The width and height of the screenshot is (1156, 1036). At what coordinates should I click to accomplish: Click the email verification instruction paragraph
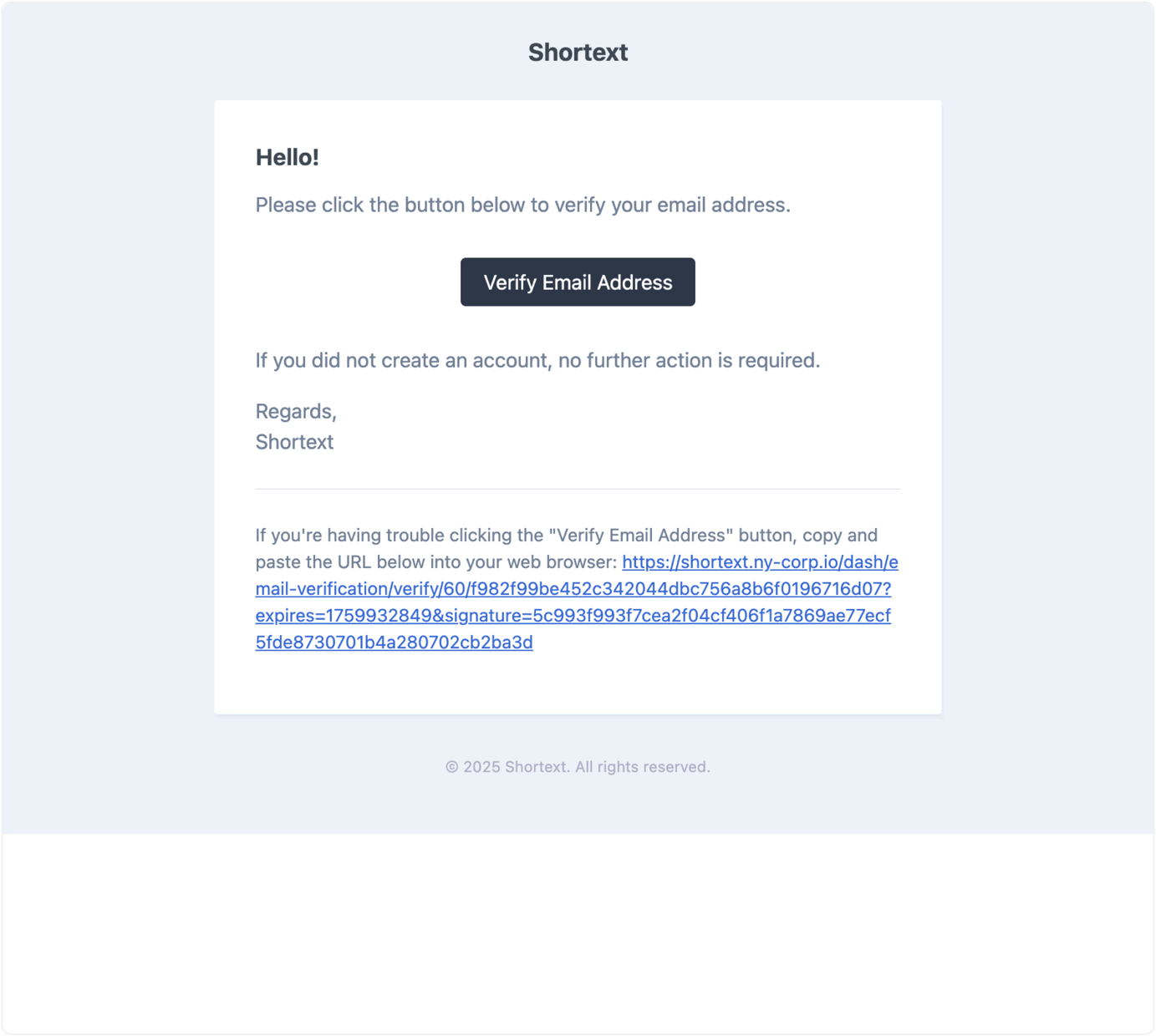coord(523,204)
